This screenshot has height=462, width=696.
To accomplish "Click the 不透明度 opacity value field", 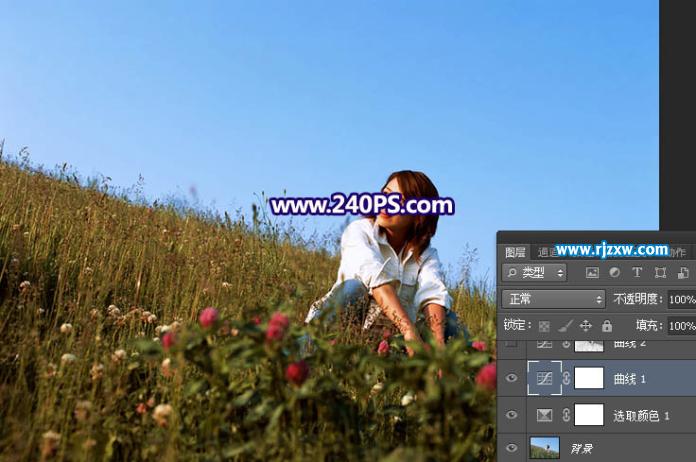I will point(682,300).
